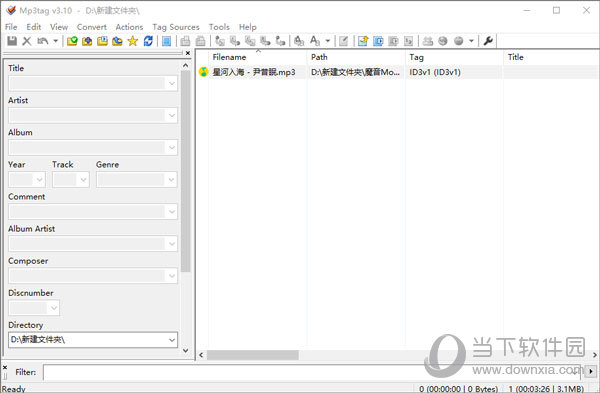600x393 pixels.
Task: Click the Text file - Tag converter icon
Action: click(265, 41)
